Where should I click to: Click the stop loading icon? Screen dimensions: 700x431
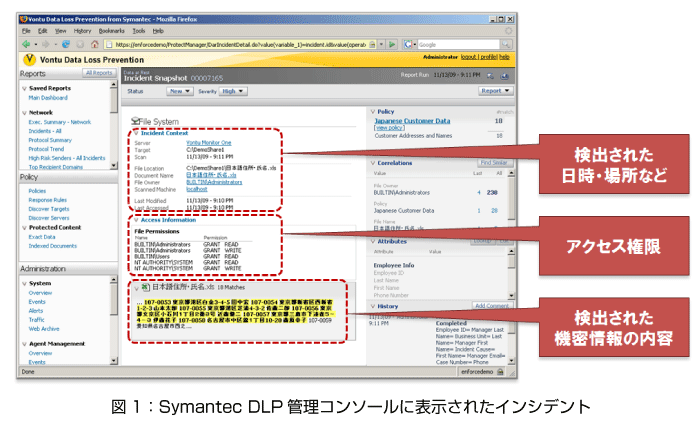pos(80,44)
